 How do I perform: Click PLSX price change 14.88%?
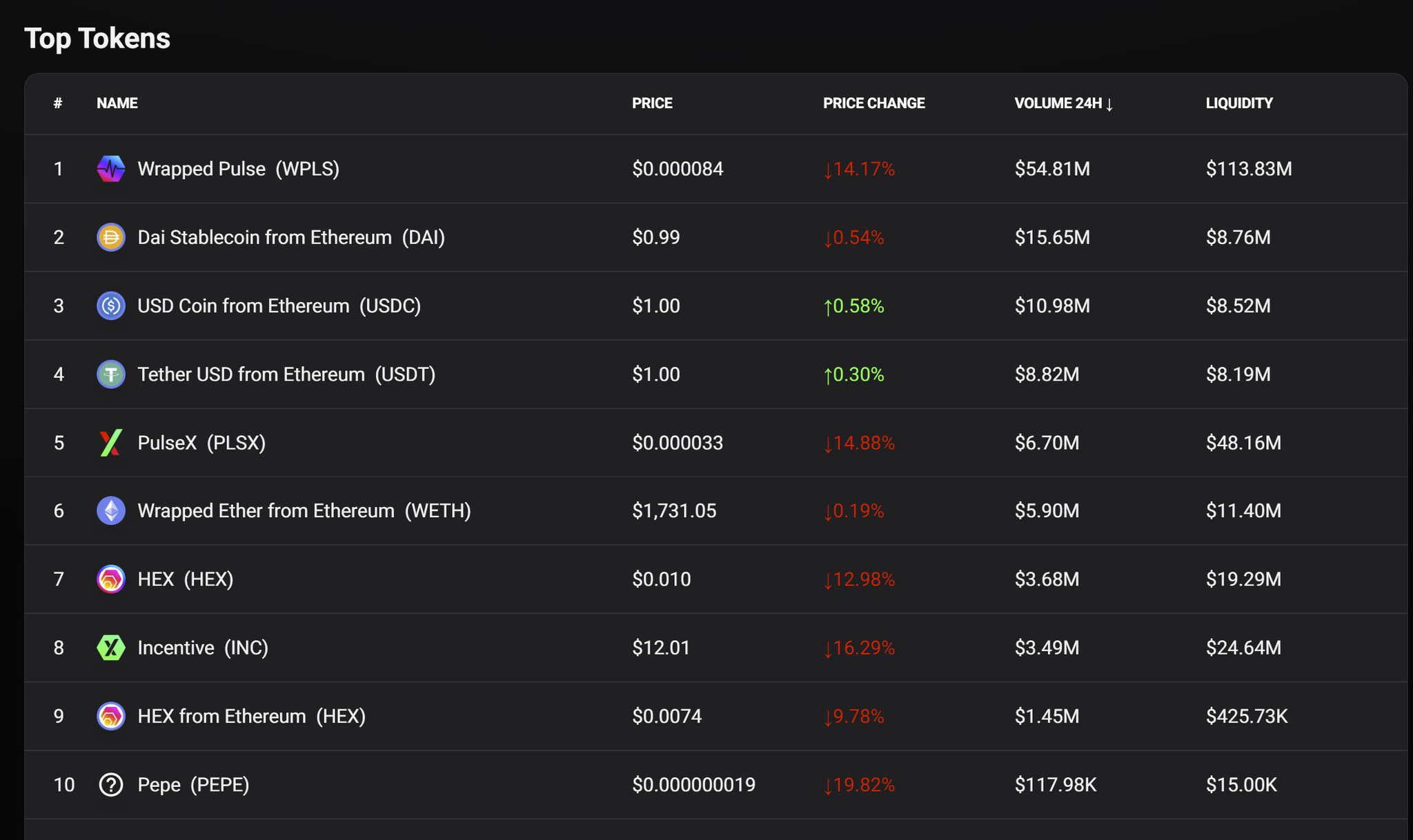point(859,443)
